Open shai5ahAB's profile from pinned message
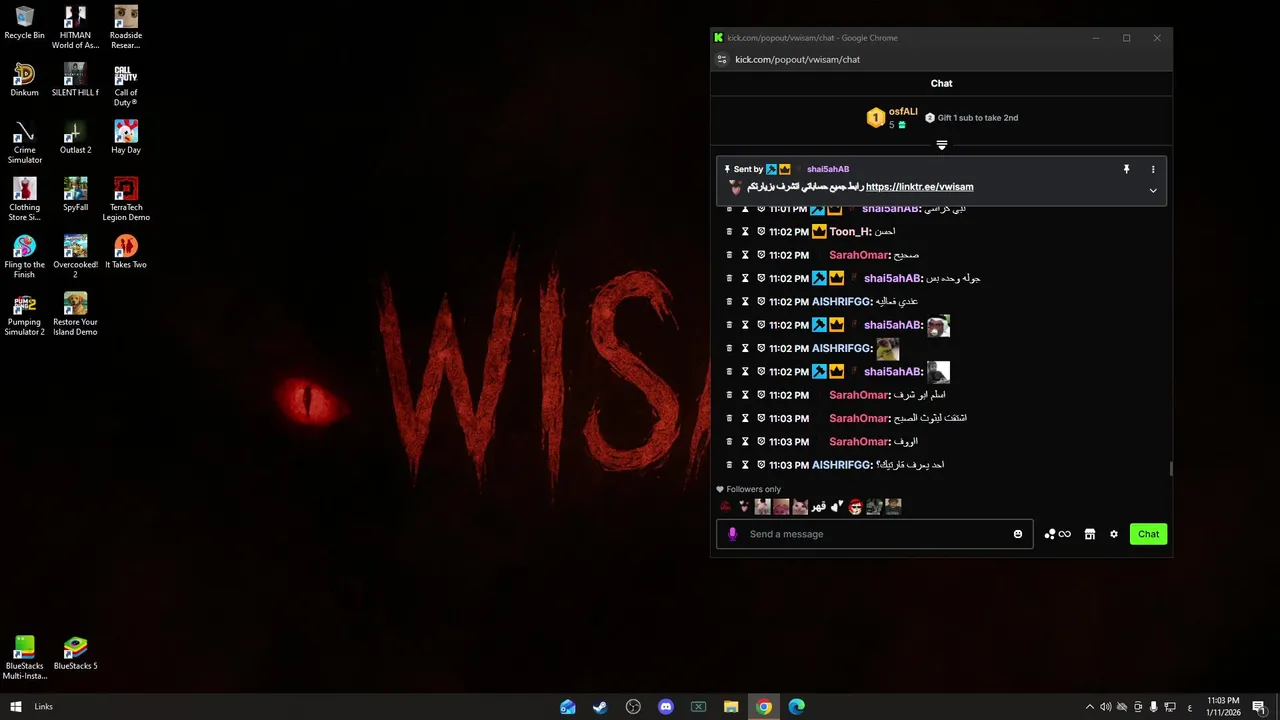Image resolution: width=1280 pixels, height=720 pixels. [x=828, y=170]
